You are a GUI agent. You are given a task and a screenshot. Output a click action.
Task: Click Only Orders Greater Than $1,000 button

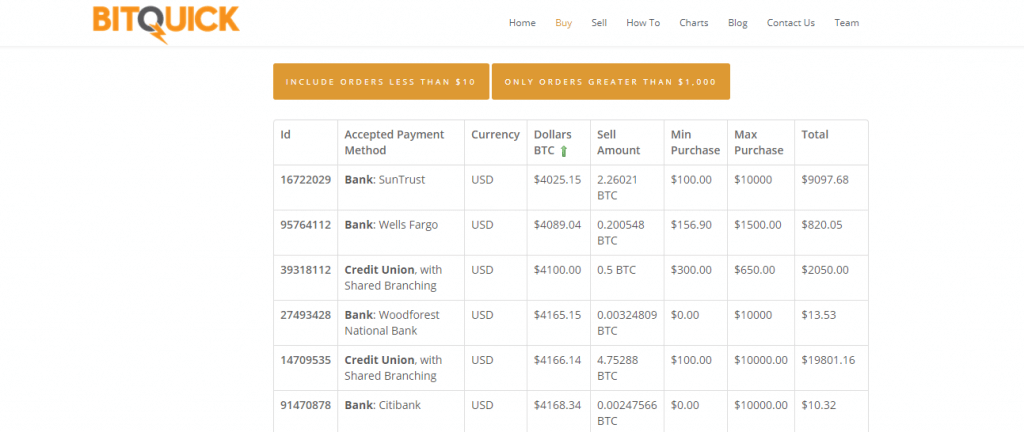[x=611, y=82]
